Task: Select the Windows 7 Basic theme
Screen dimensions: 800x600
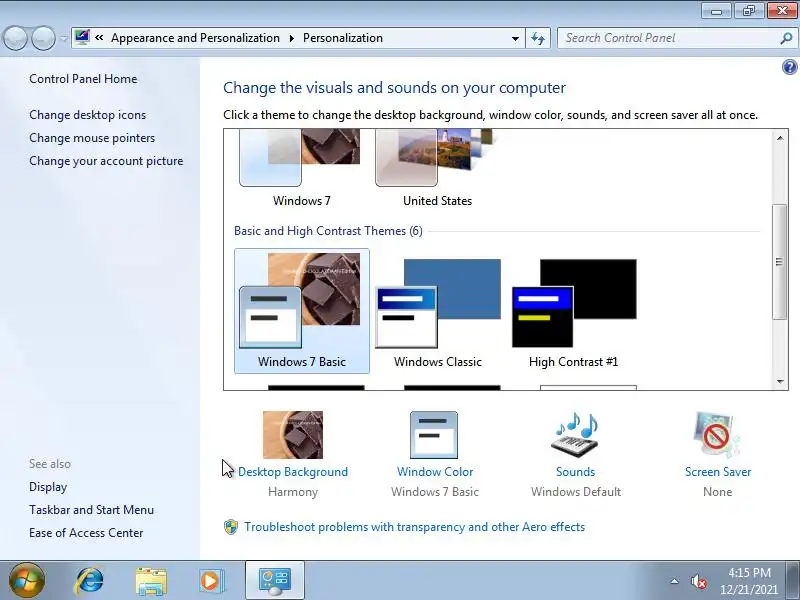Action: click(x=302, y=311)
